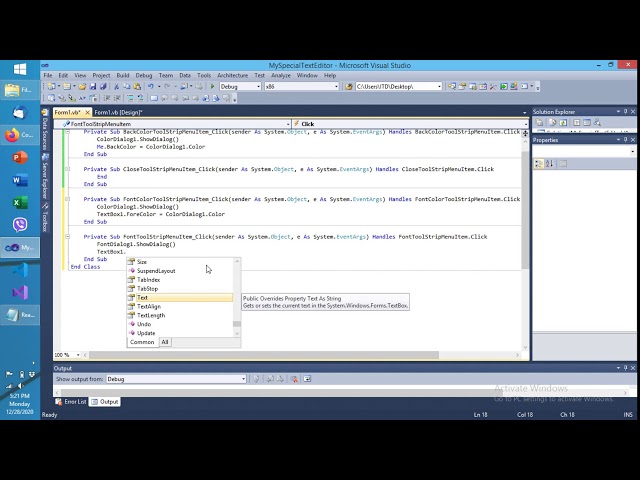Open the Debug menu
Viewport: 640px width, 480px height.
tap(144, 76)
